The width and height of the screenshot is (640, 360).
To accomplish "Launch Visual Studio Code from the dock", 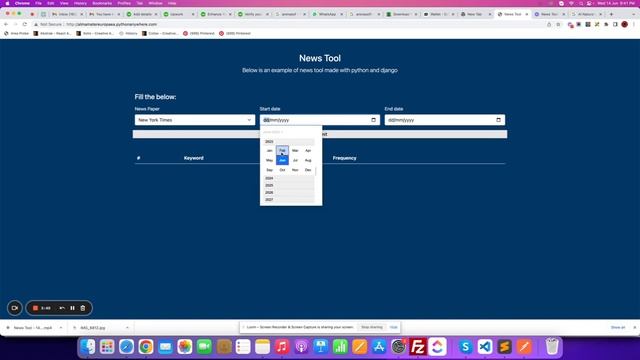I will pos(485,347).
